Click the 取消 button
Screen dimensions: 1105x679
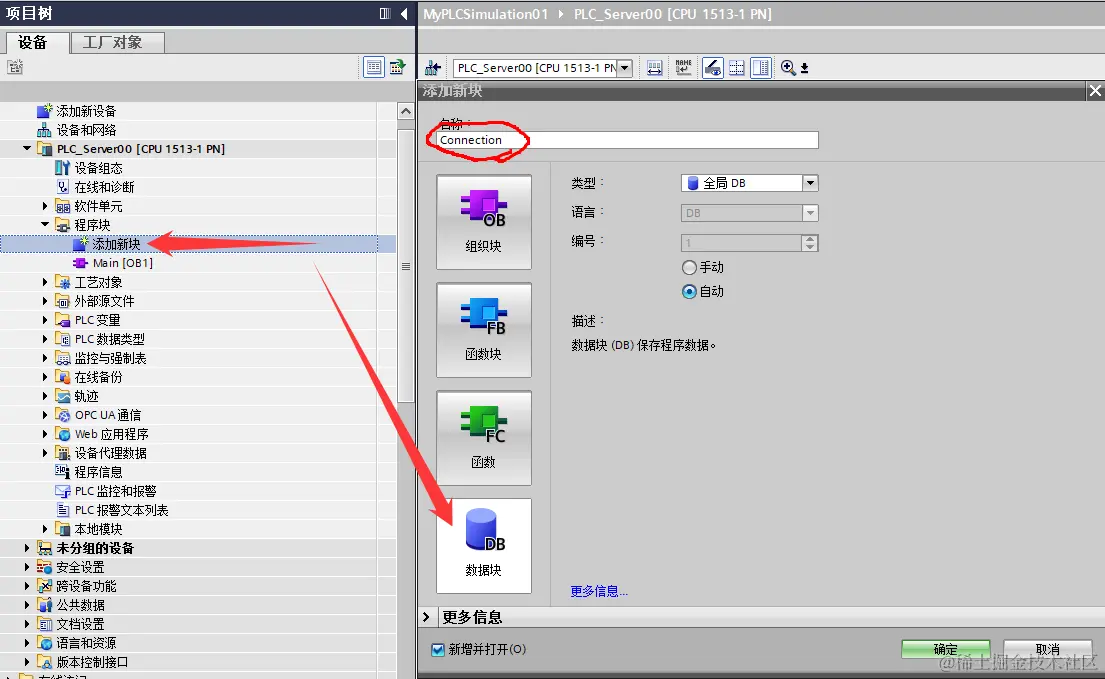(1047, 649)
